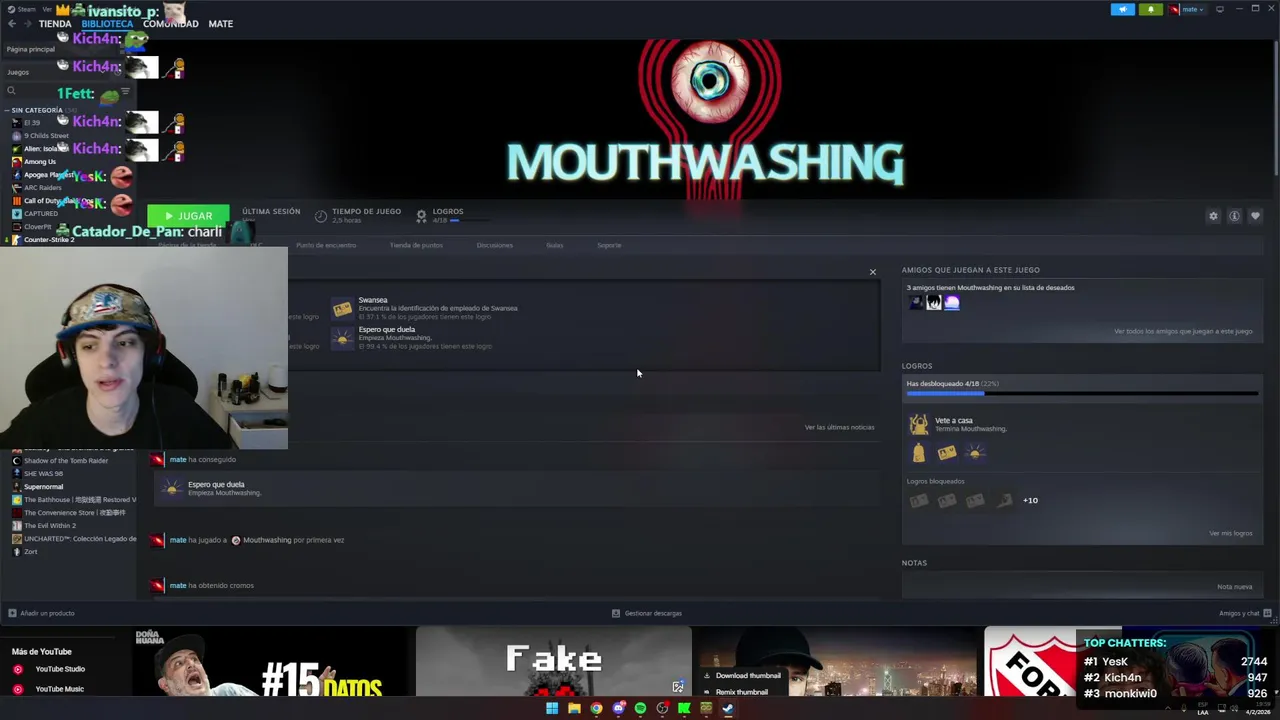Add Mouthwashing to favorites heart icon
Screen dimensions: 1280x720
tap(1255, 216)
